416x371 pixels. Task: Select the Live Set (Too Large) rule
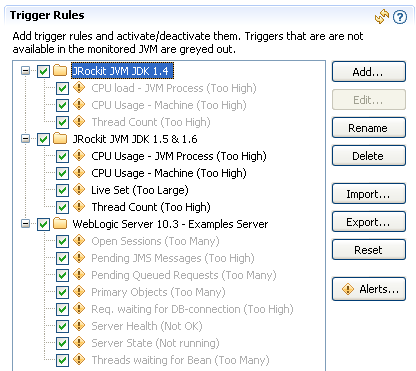tap(140, 190)
